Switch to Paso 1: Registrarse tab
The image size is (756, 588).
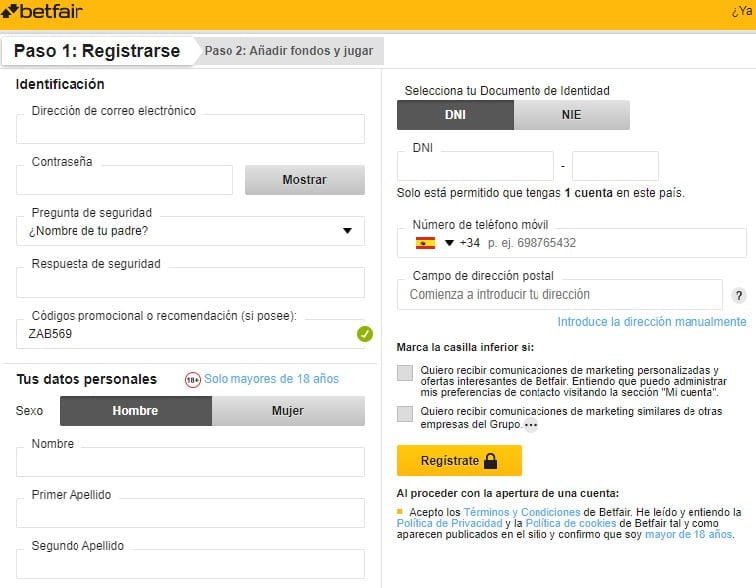98,51
